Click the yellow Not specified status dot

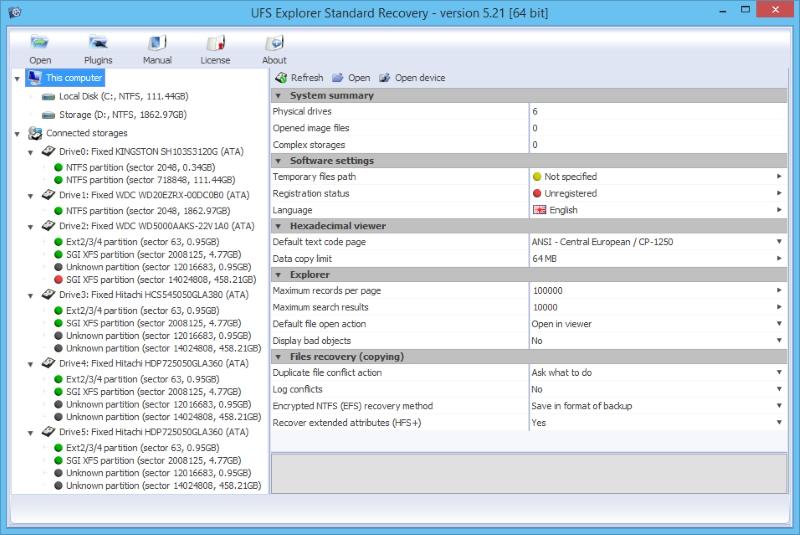pos(537,176)
